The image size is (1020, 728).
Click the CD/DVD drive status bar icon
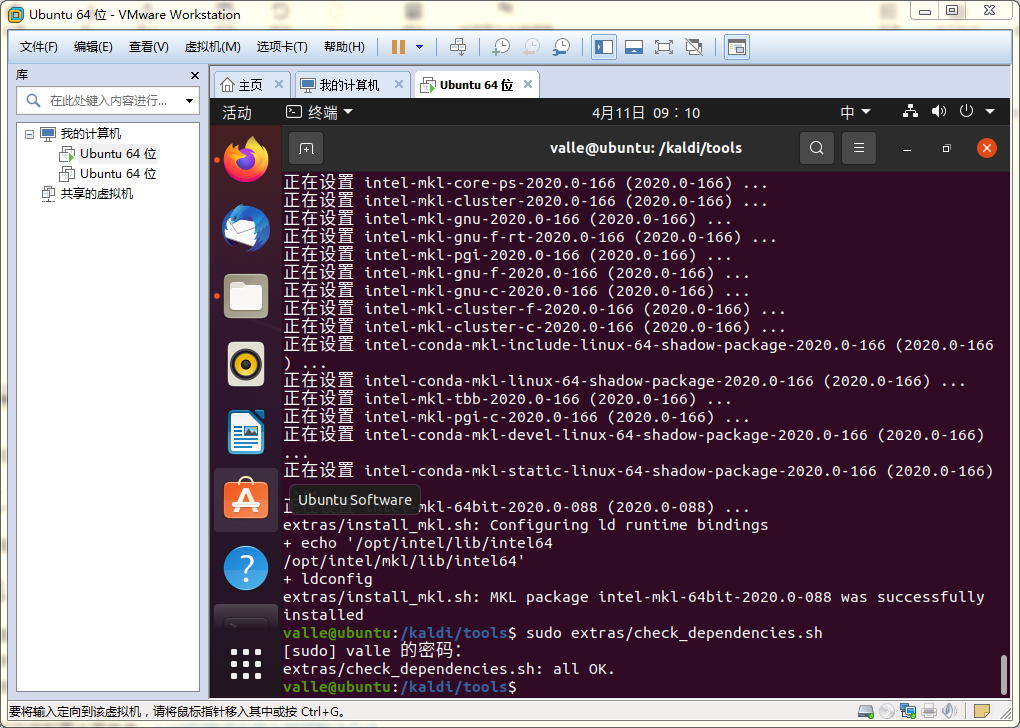pyautogui.click(x=887, y=712)
